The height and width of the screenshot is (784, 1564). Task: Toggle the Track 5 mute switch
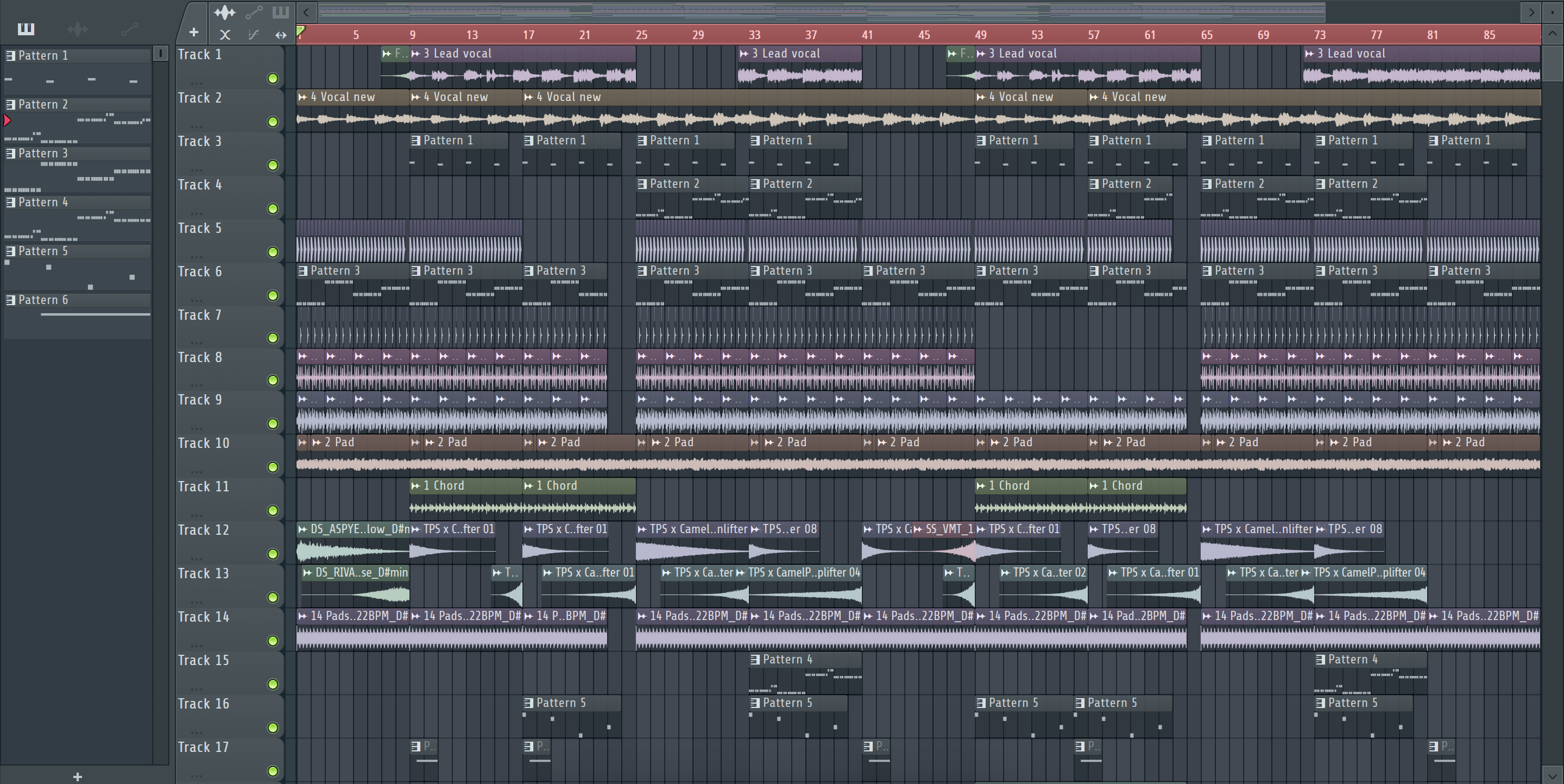[x=273, y=252]
